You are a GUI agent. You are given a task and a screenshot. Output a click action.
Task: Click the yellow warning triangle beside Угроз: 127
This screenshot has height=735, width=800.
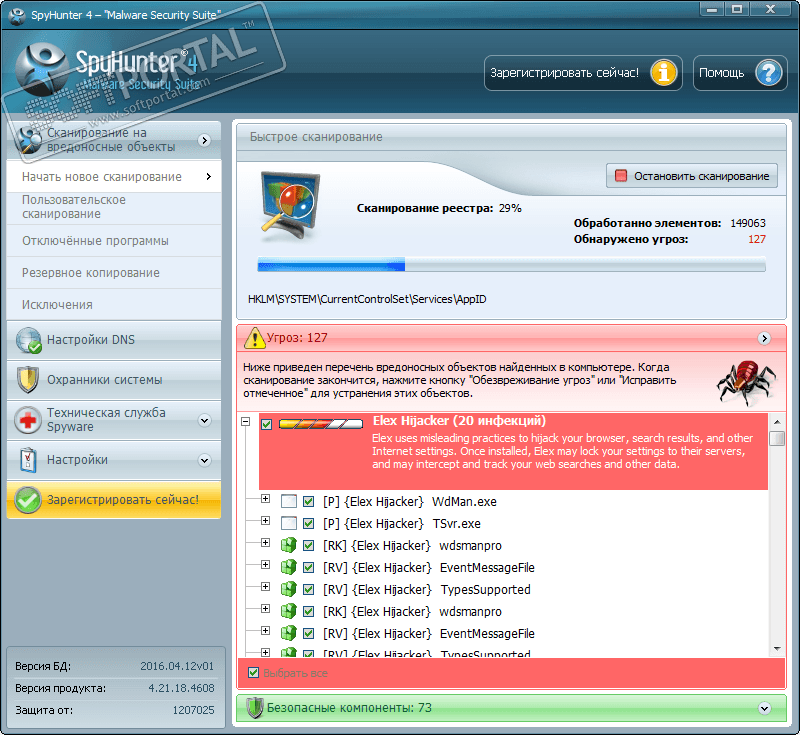pyautogui.click(x=255, y=338)
